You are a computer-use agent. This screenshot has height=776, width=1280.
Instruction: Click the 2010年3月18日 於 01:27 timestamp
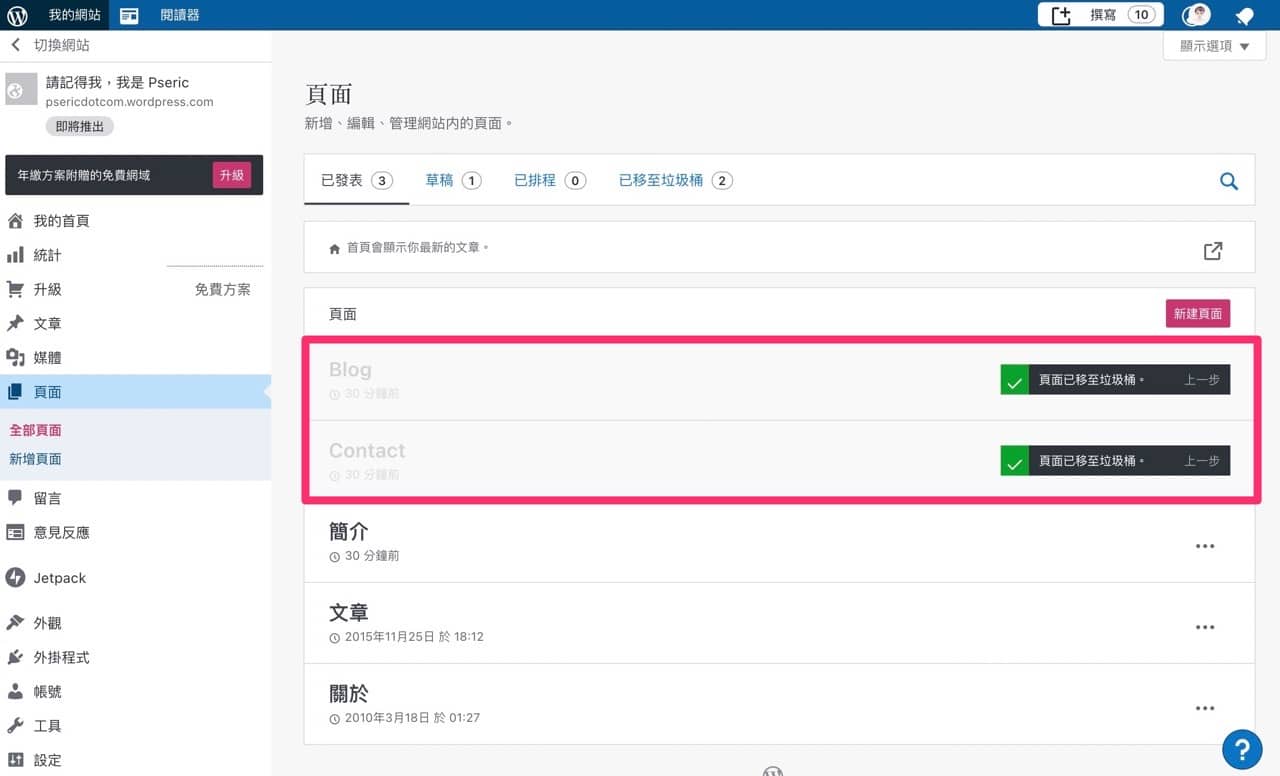pos(412,718)
